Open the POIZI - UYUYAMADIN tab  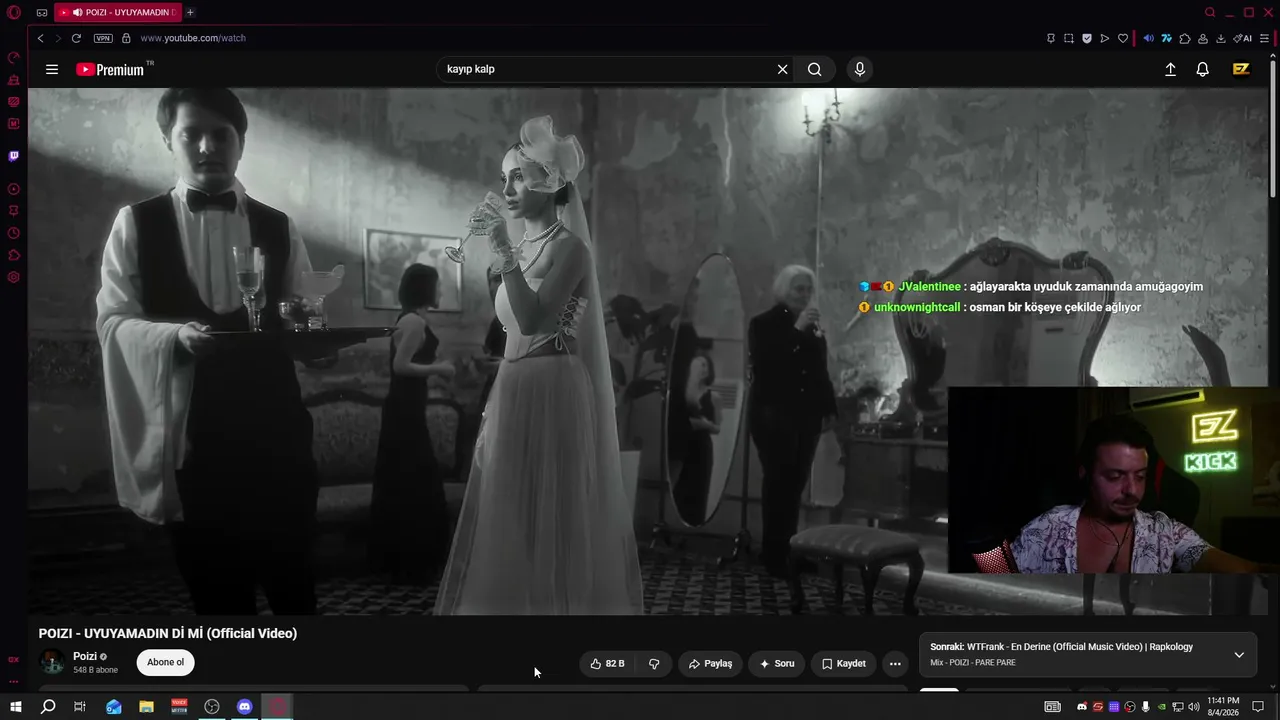click(x=117, y=12)
